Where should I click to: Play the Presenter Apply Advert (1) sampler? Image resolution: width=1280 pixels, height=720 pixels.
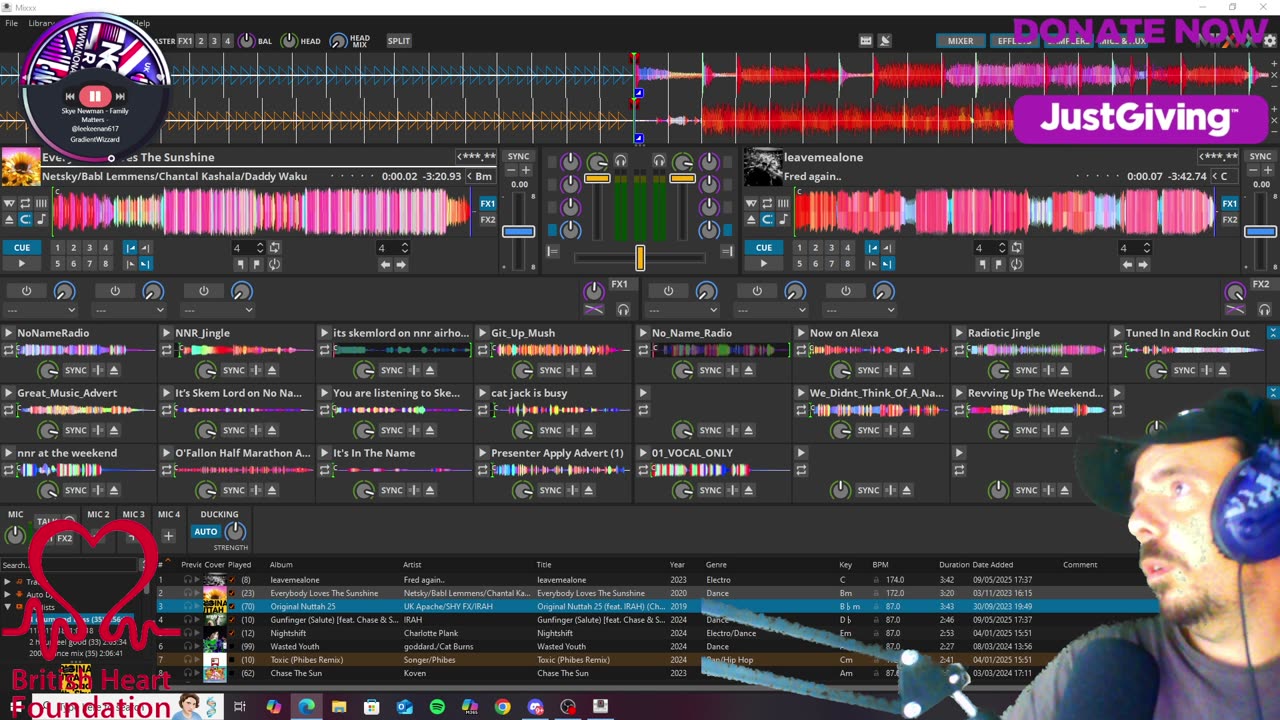[482, 453]
